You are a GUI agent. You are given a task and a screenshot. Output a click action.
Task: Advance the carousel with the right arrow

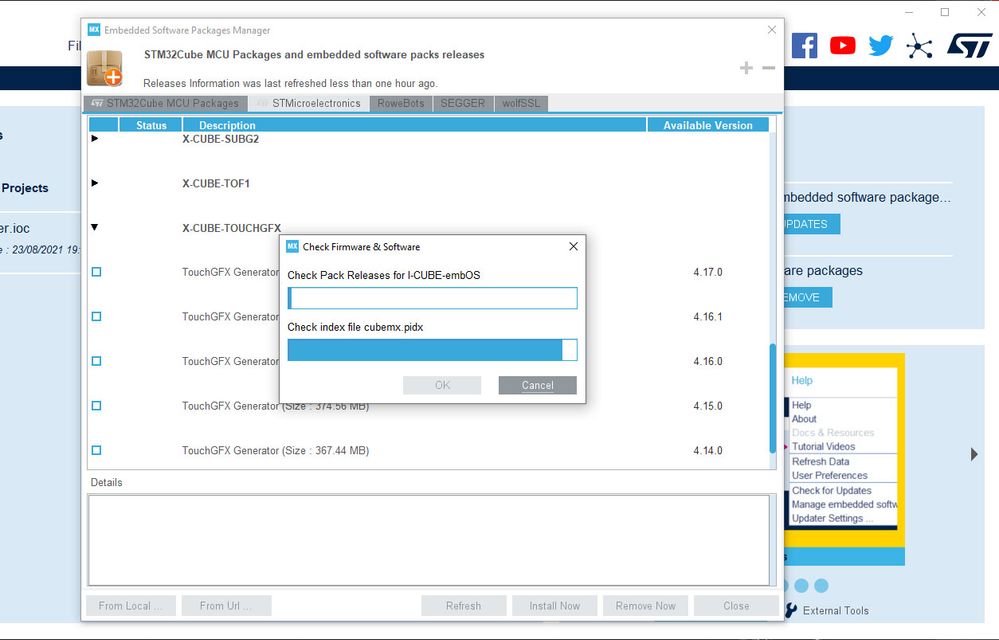pyautogui.click(x=974, y=454)
